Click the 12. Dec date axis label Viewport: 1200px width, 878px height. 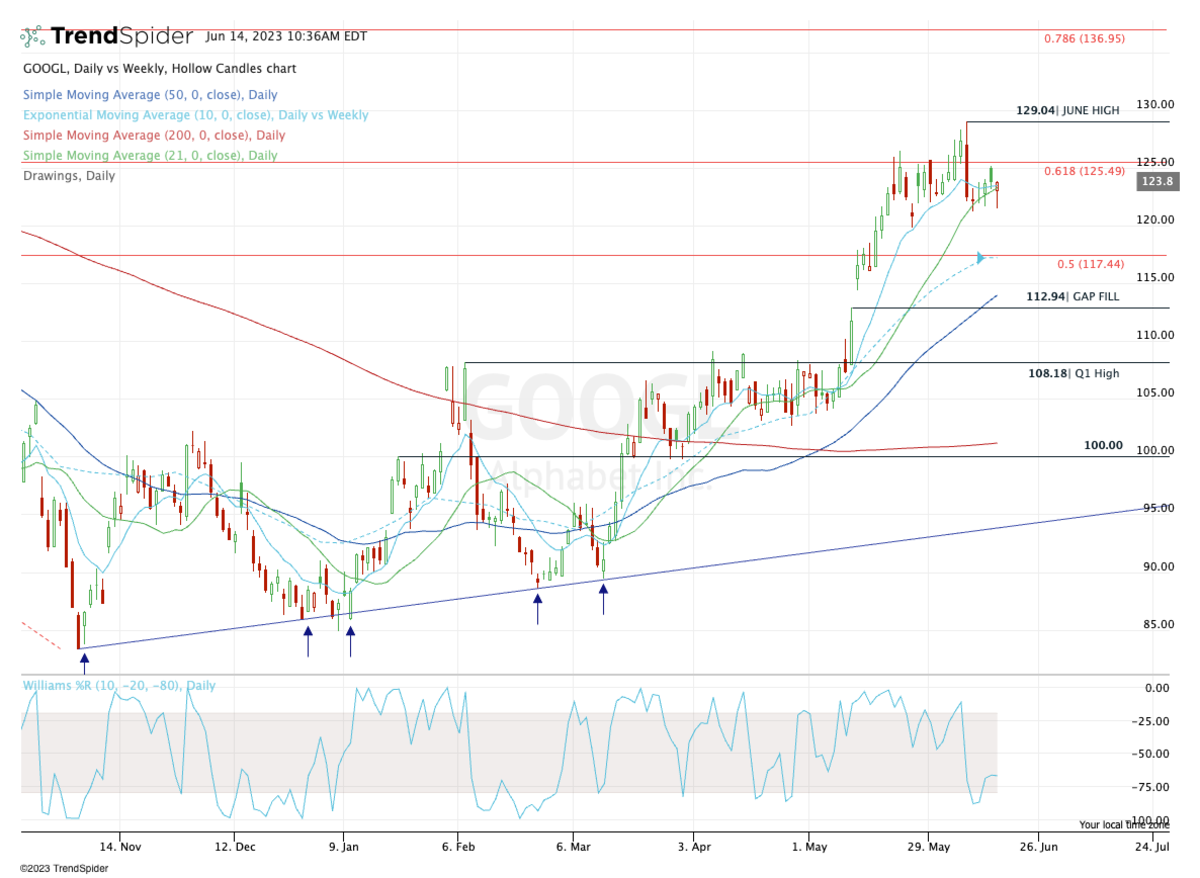[x=233, y=845]
